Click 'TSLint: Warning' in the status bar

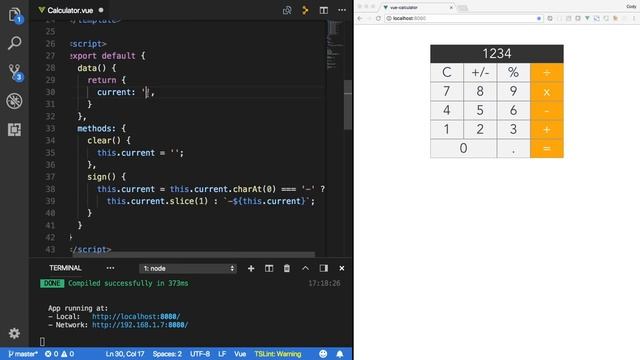(278, 354)
